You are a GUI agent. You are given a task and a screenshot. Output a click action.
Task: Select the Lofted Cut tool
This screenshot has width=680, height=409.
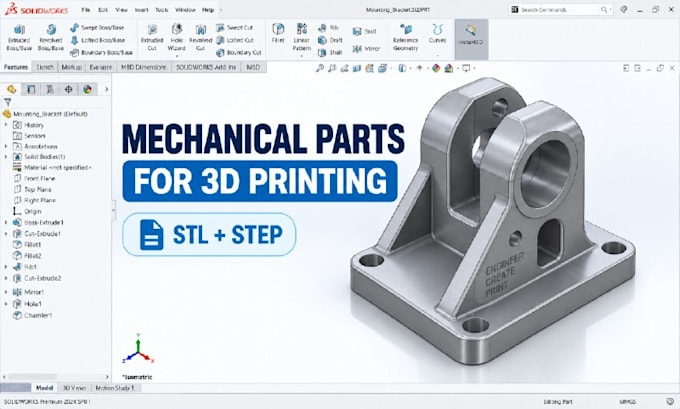point(235,40)
